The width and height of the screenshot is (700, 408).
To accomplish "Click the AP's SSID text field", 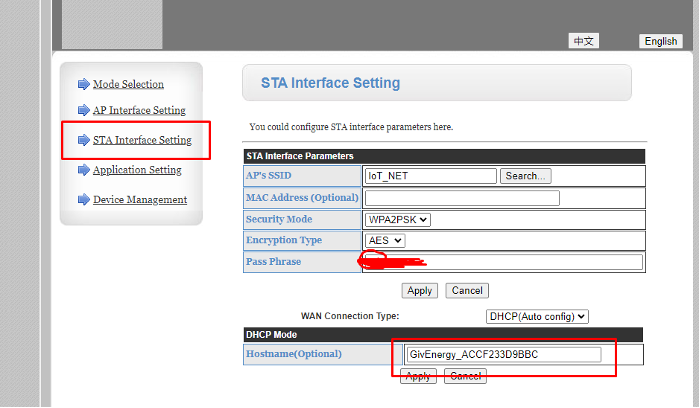I will 431,176.
